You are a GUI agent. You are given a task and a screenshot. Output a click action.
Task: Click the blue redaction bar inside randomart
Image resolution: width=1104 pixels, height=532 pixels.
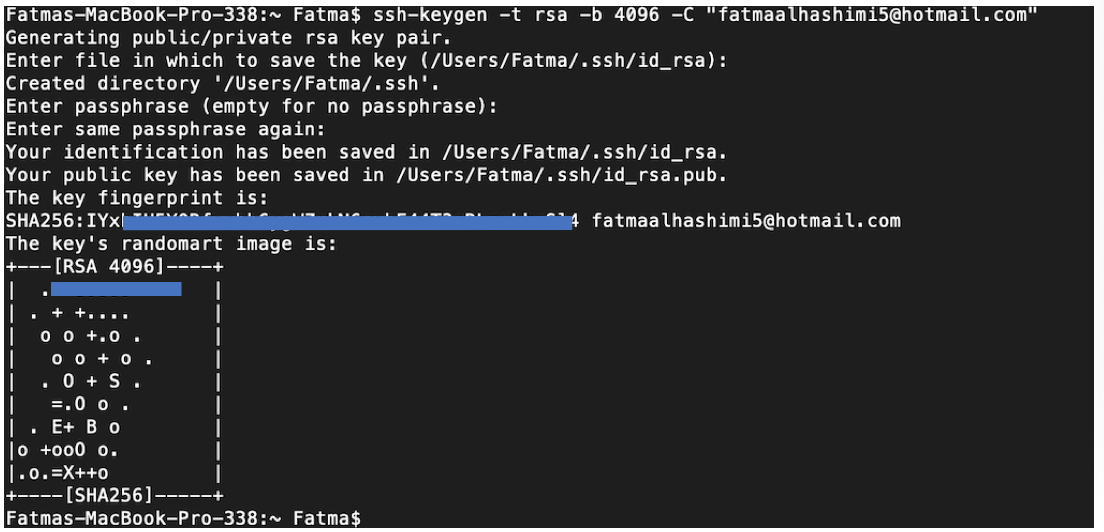coord(116,289)
